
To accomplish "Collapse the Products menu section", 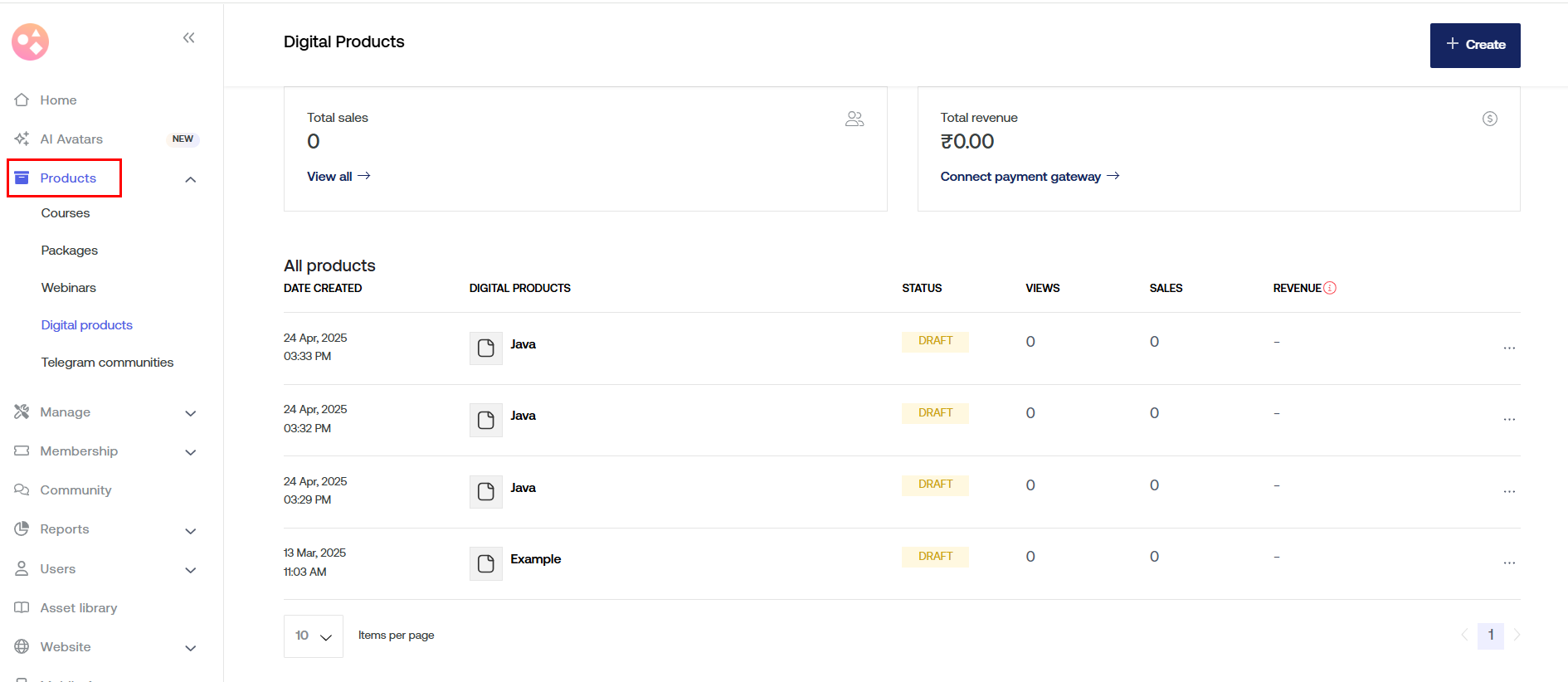I will [190, 179].
